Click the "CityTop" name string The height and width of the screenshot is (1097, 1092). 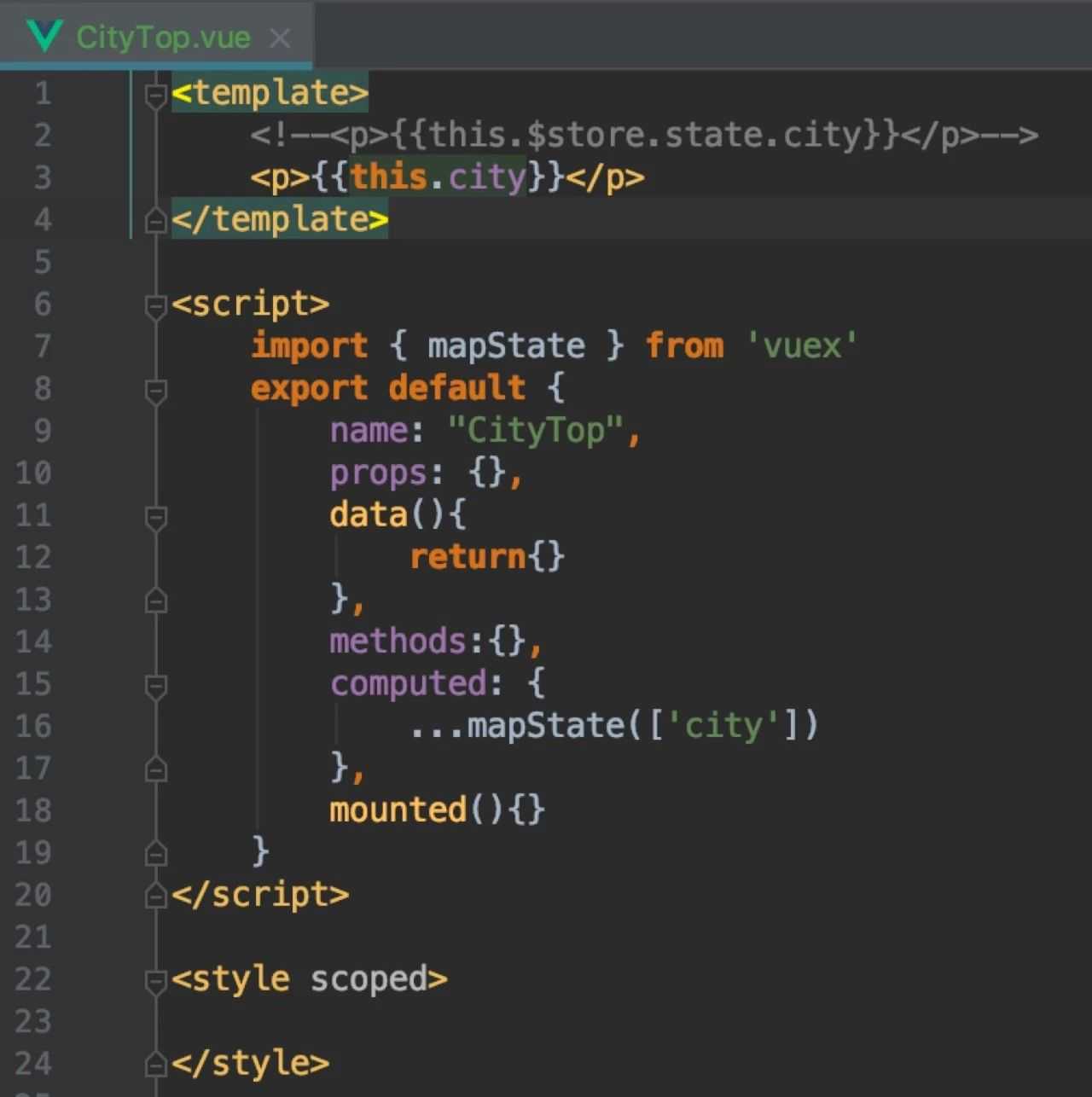pyautogui.click(x=537, y=430)
